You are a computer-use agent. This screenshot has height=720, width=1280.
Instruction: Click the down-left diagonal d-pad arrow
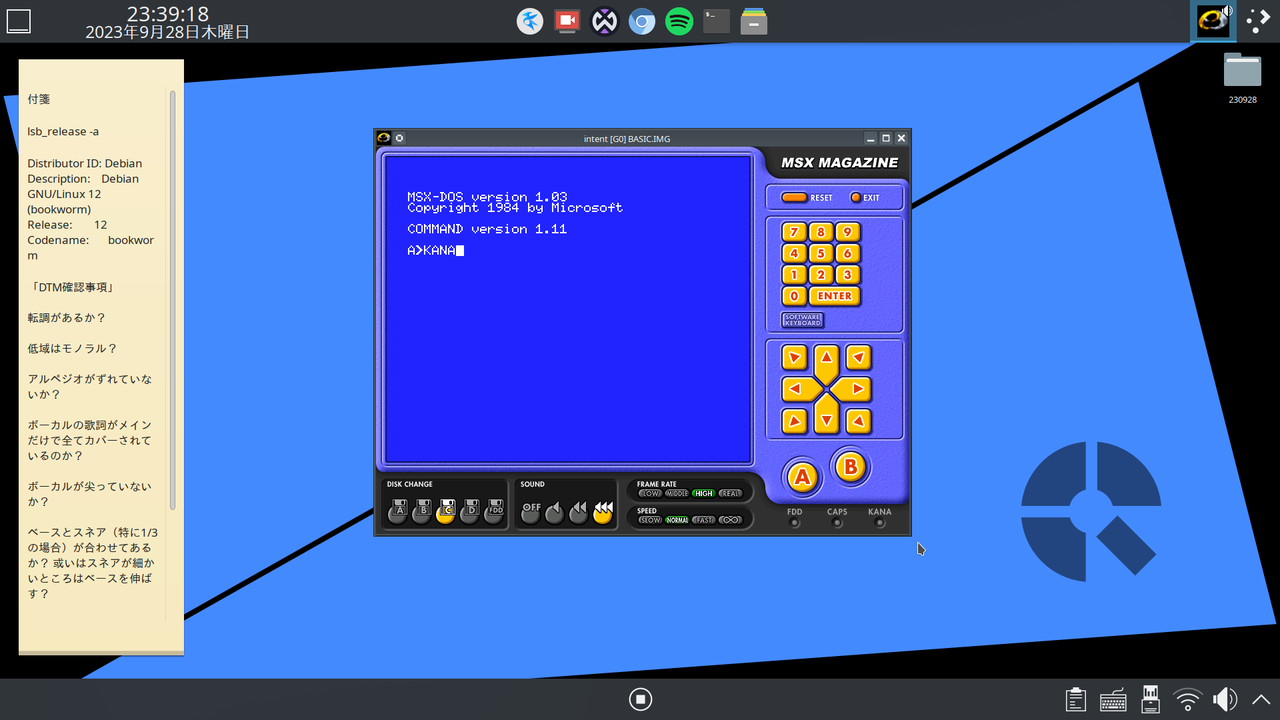(795, 421)
